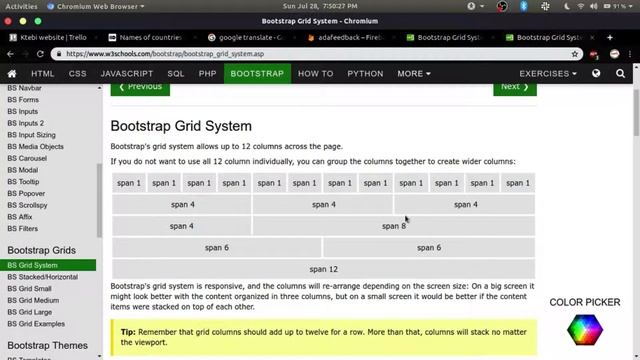
Task: Open BS Affix in sidebar
Action: click(20, 217)
